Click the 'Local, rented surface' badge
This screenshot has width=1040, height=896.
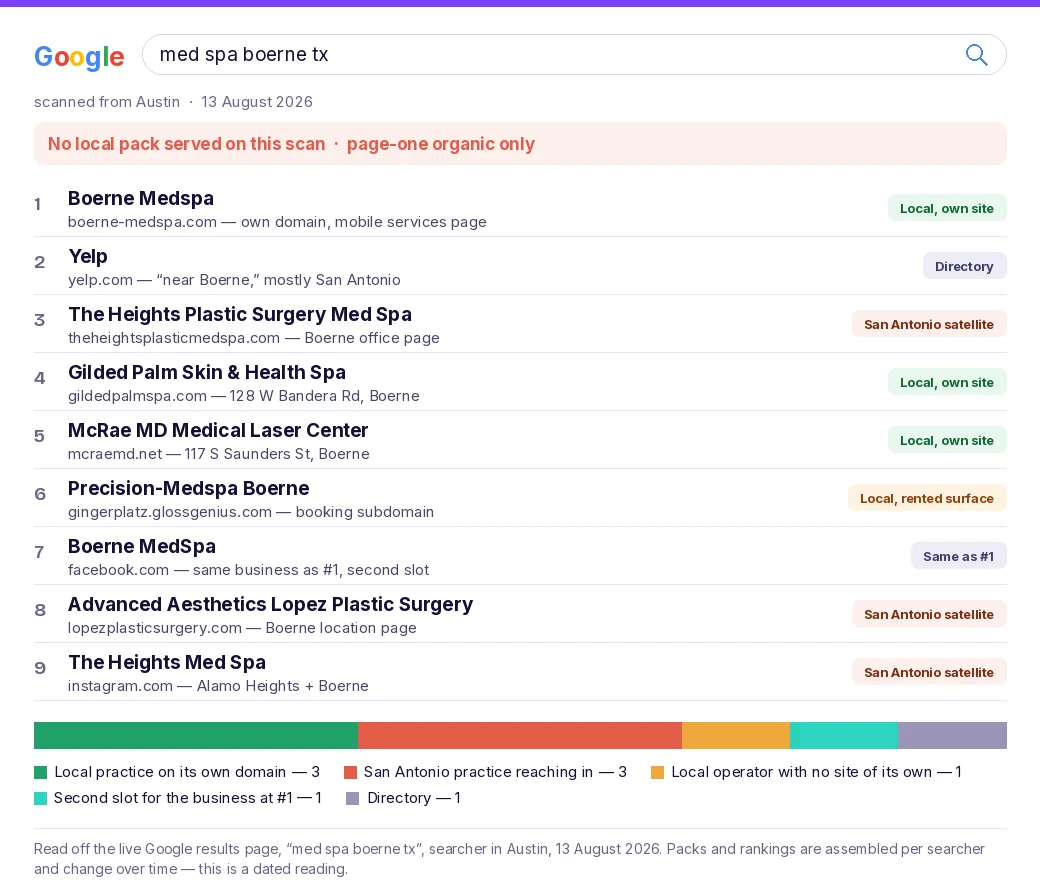tap(927, 498)
